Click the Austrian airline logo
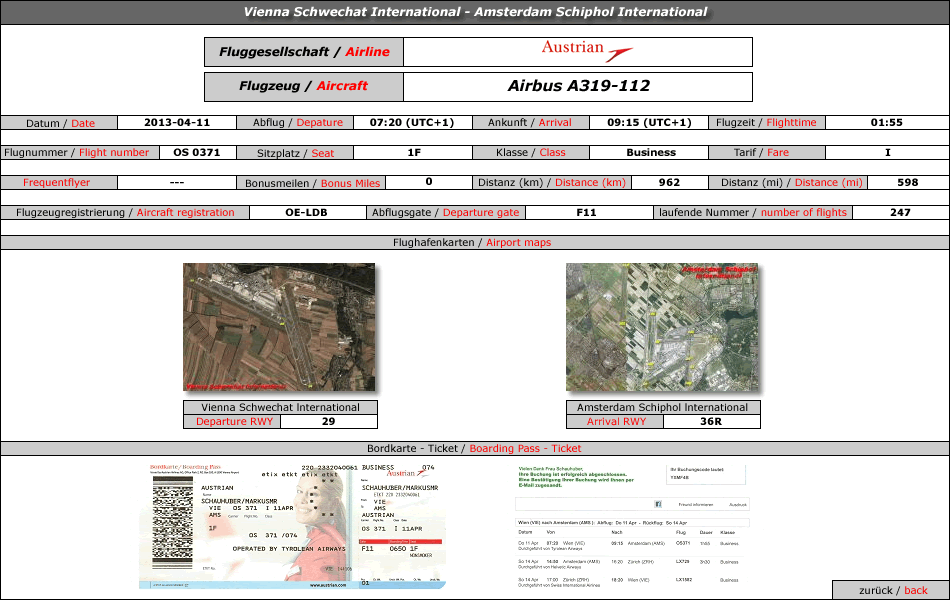Image resolution: width=950 pixels, height=600 pixels. click(586, 51)
